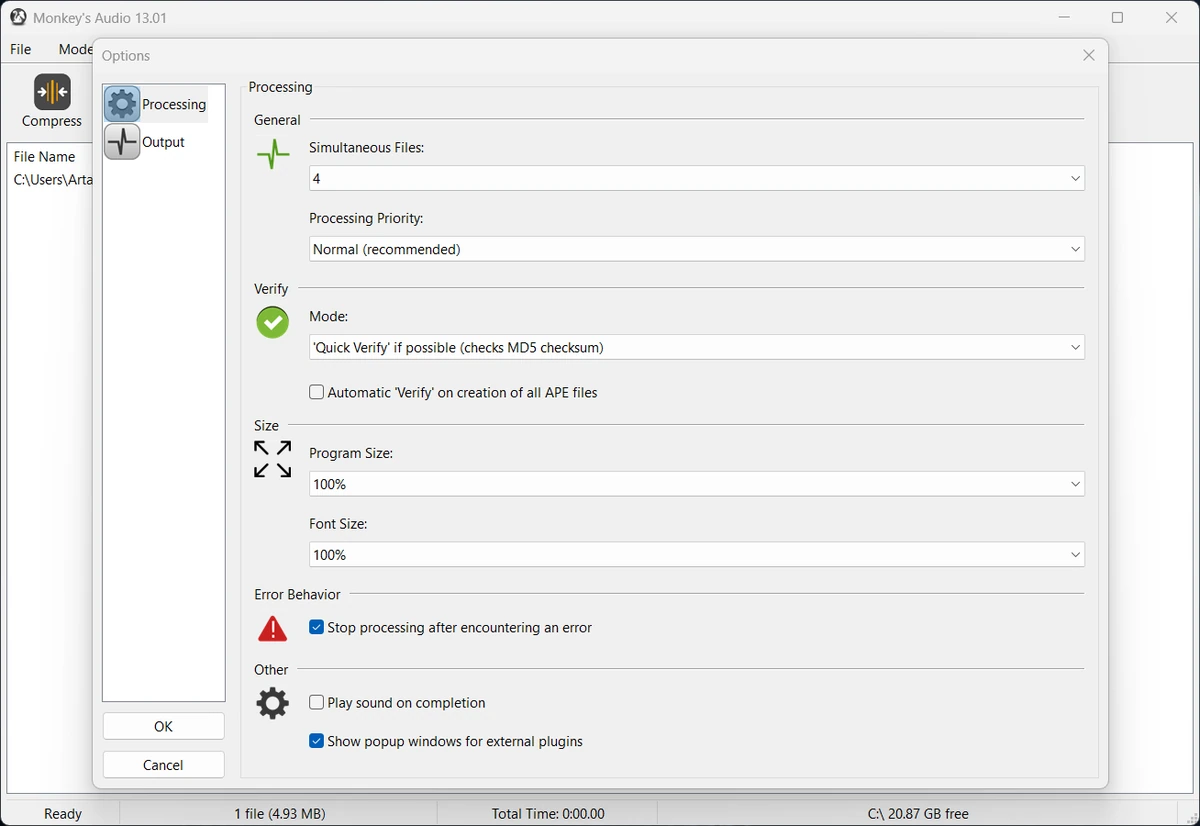Viewport: 1200px width, 826px height.
Task: Close the Options dialog with X
Action: click(1089, 56)
